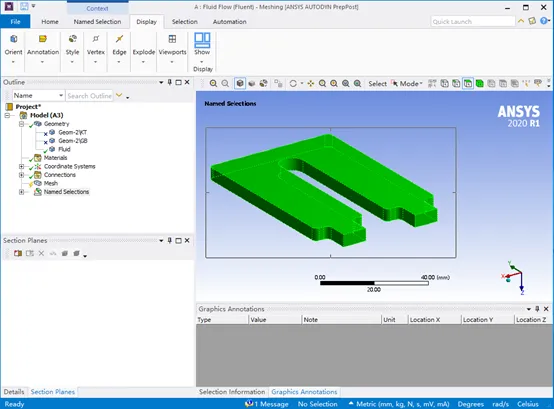Click the rotate tool in graphics toolbar
The height and width of the screenshot is (409, 554).
click(293, 83)
